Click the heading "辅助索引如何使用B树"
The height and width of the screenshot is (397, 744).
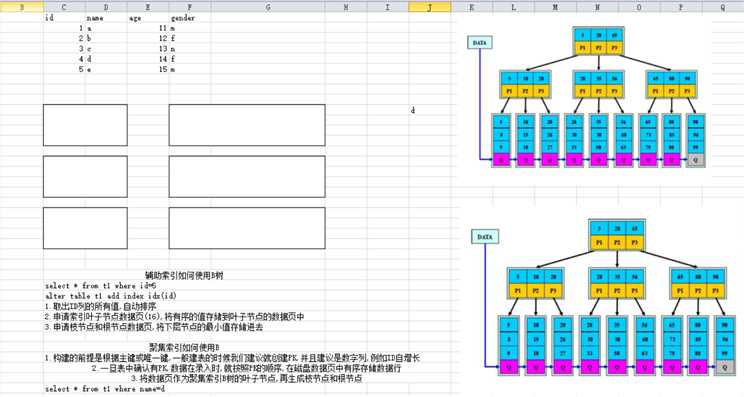(x=185, y=275)
